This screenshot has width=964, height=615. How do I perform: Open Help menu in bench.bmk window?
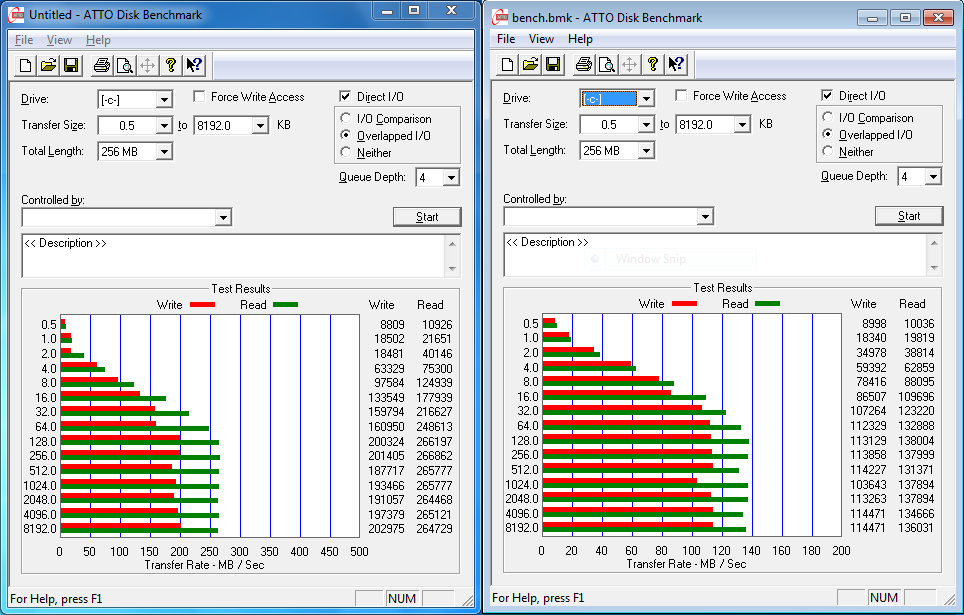[x=580, y=39]
